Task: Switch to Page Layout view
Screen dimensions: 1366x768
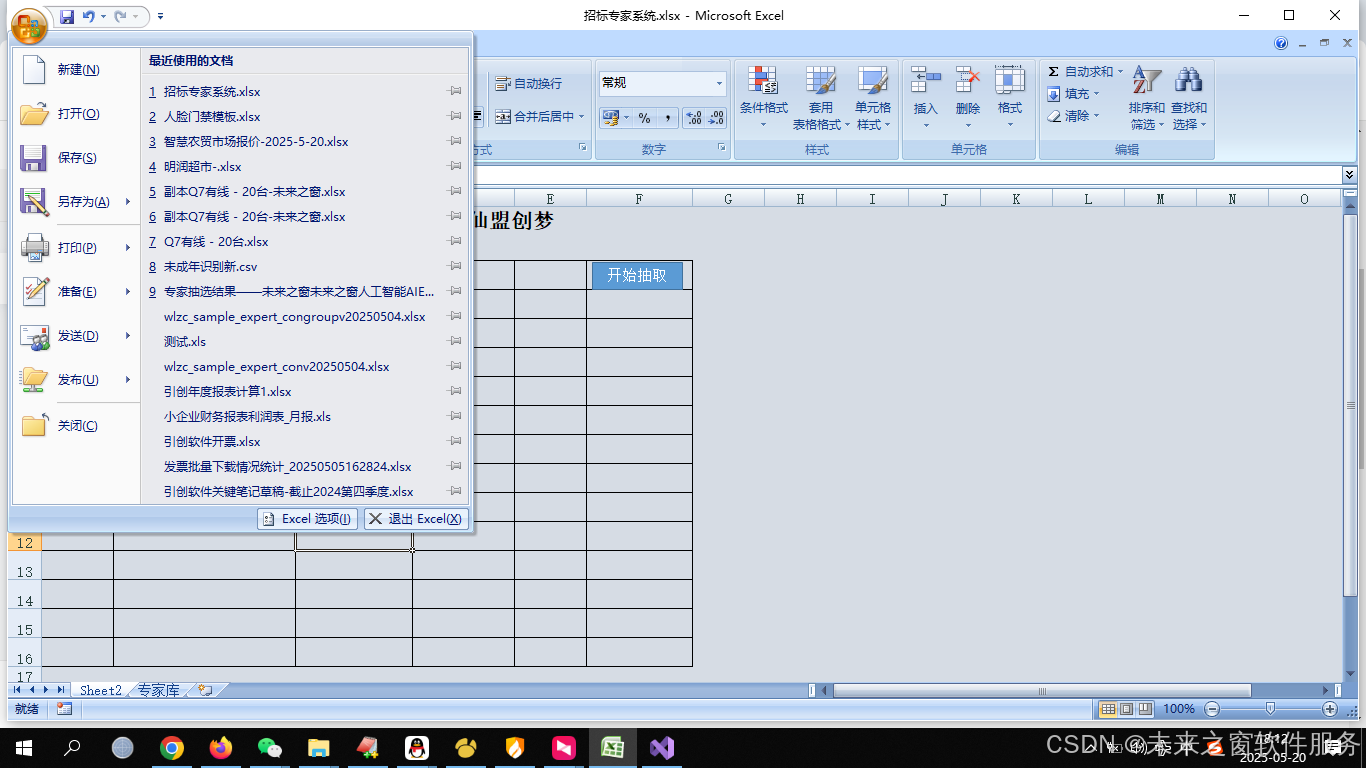Action: (x=1126, y=709)
